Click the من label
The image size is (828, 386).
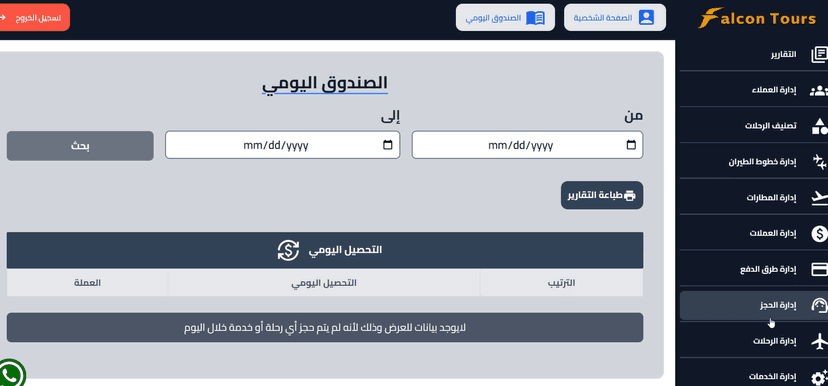click(633, 116)
